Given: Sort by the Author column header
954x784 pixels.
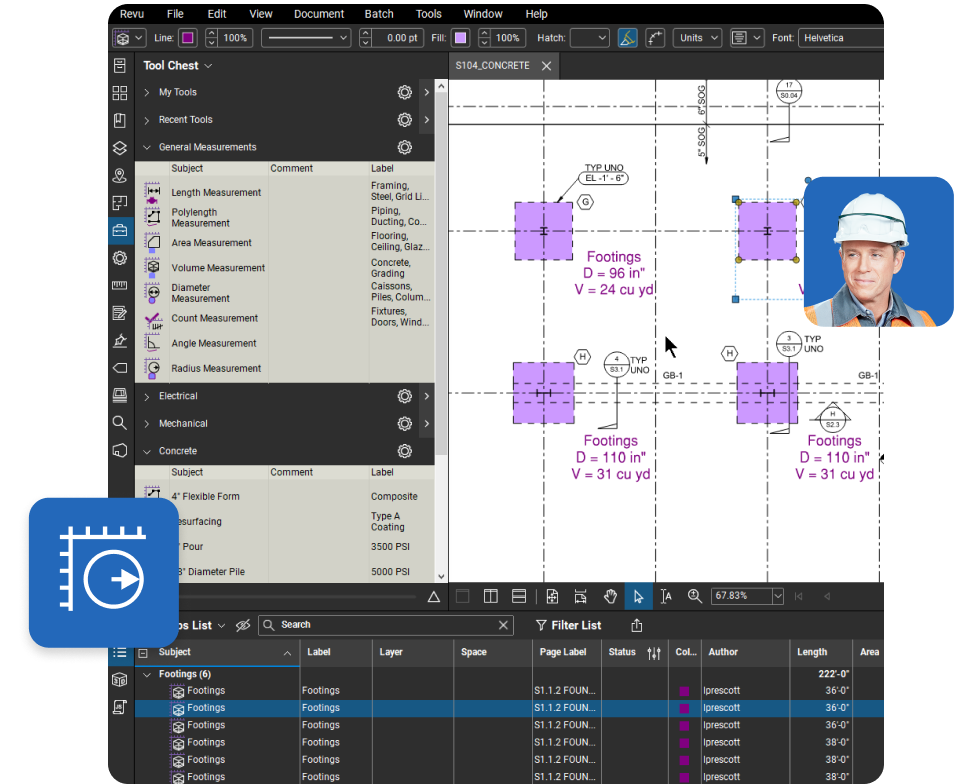Looking at the screenshot, I should (723, 652).
